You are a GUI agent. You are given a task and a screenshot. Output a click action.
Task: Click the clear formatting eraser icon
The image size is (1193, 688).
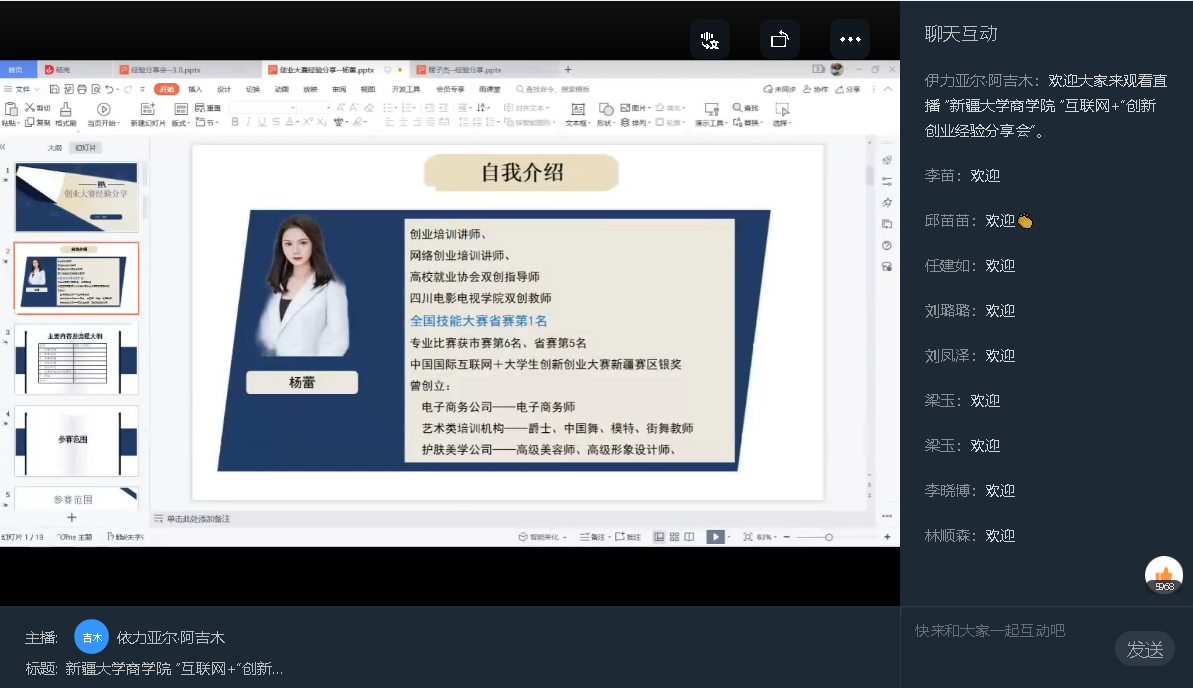pyautogui.click(x=369, y=107)
